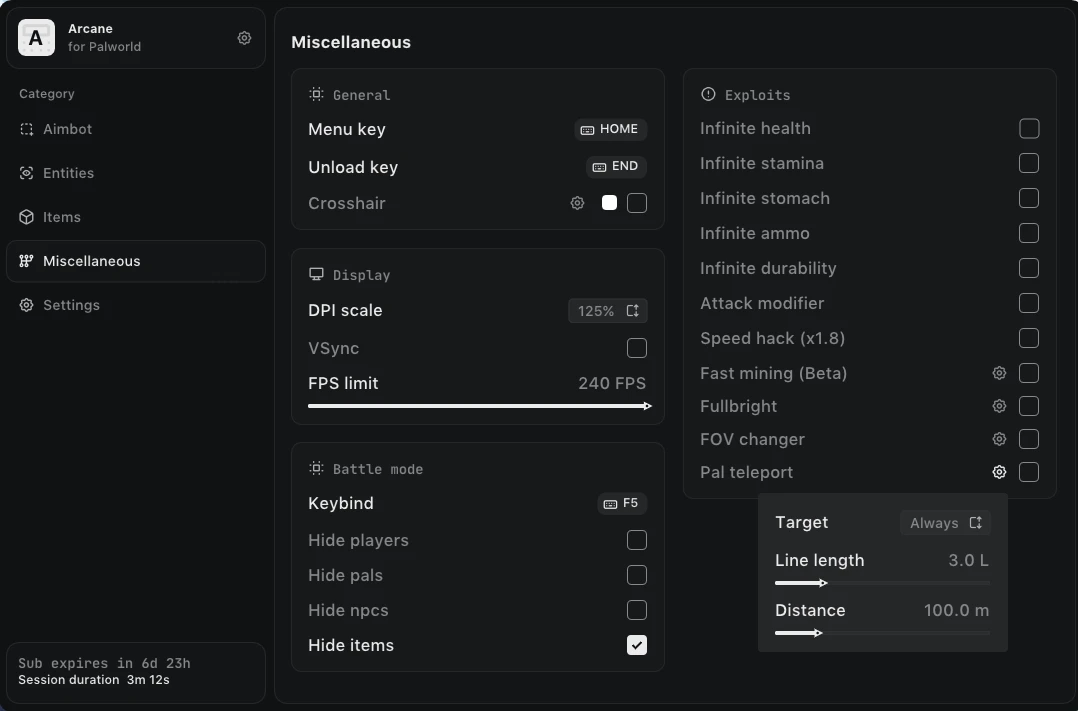Click the FPS limit slider
Screen dimensions: 1078x711
point(479,406)
